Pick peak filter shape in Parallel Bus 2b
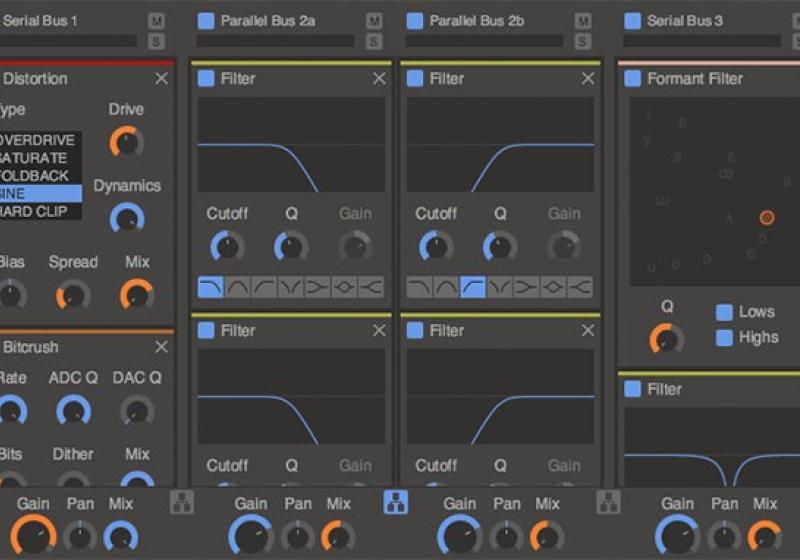 point(552,288)
